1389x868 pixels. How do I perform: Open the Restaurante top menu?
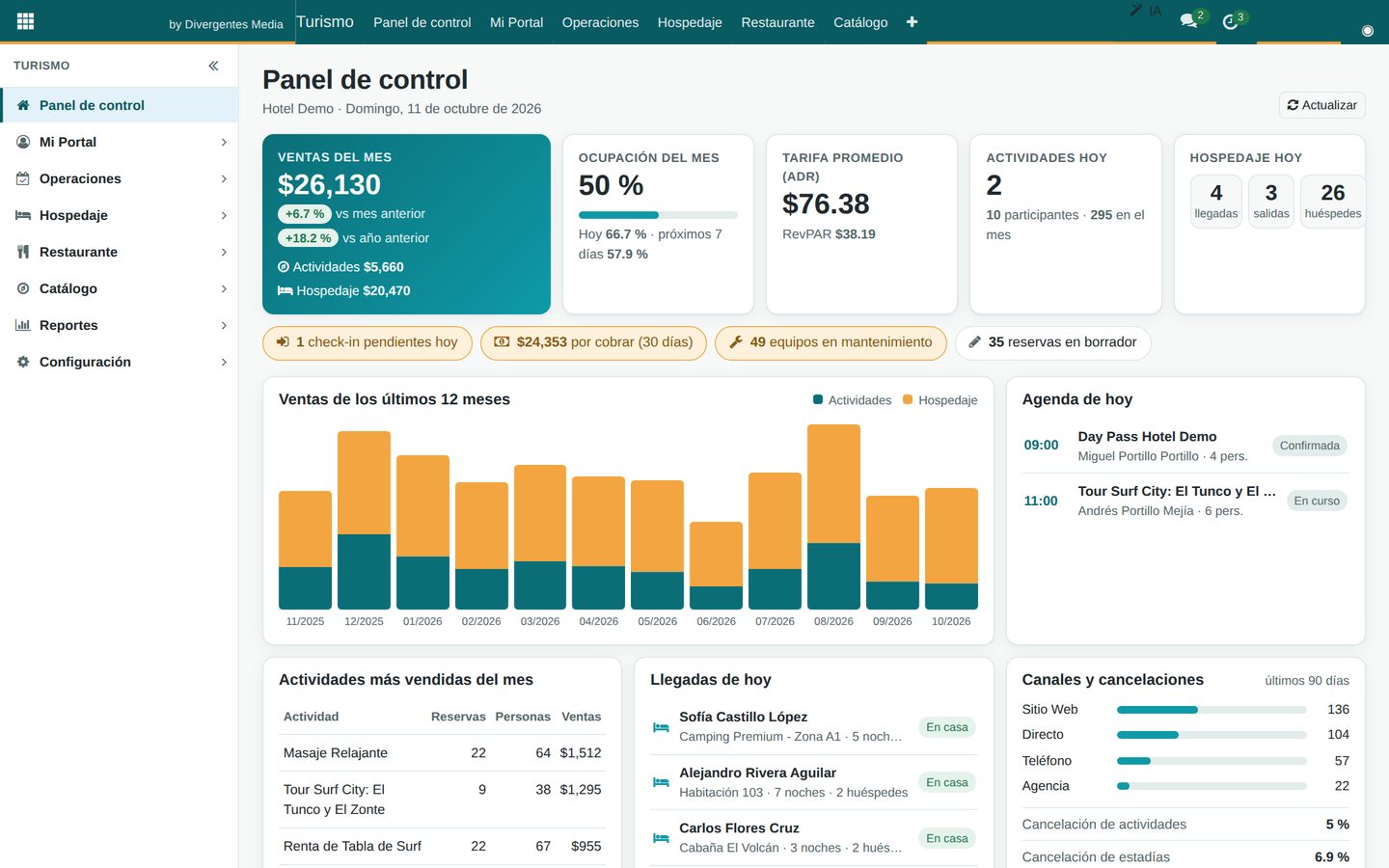[777, 22]
